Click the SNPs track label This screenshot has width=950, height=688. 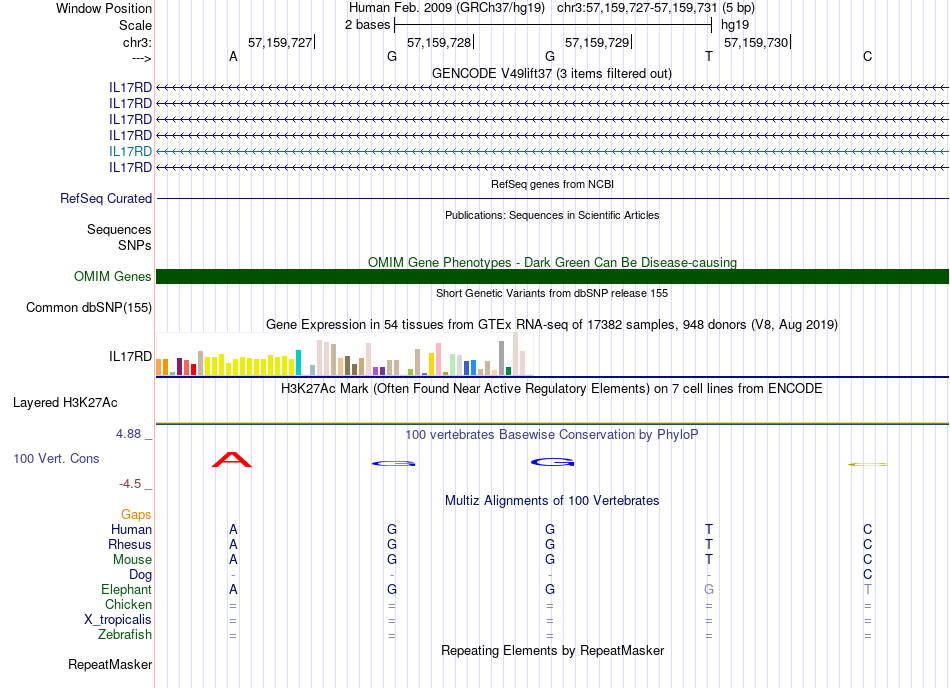coord(135,245)
